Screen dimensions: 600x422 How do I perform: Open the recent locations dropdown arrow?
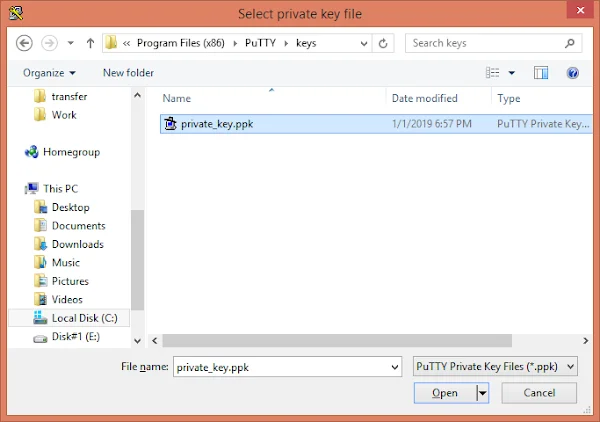70,43
